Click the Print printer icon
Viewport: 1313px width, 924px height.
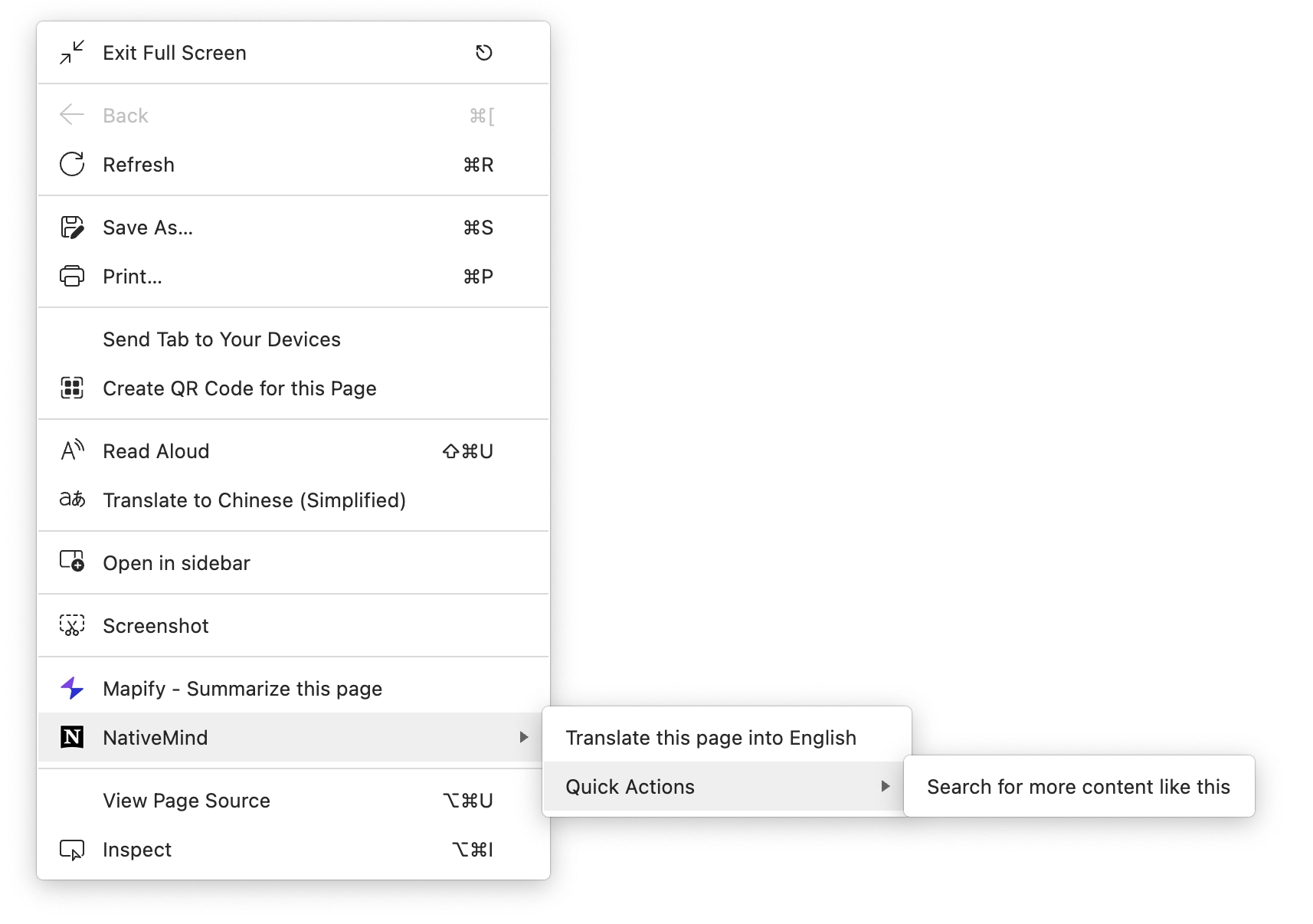72,277
